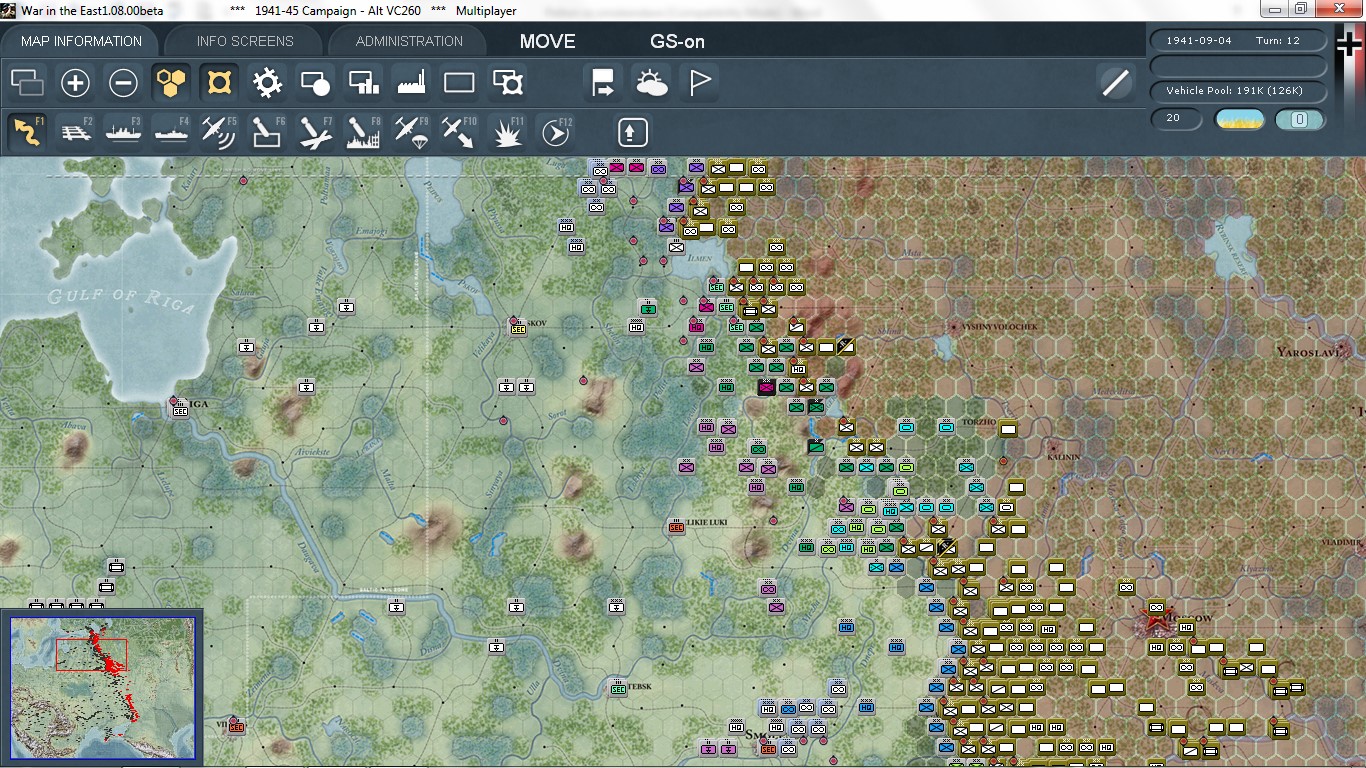Reposition the view using the minimap
The image size is (1366, 768).
click(103, 685)
